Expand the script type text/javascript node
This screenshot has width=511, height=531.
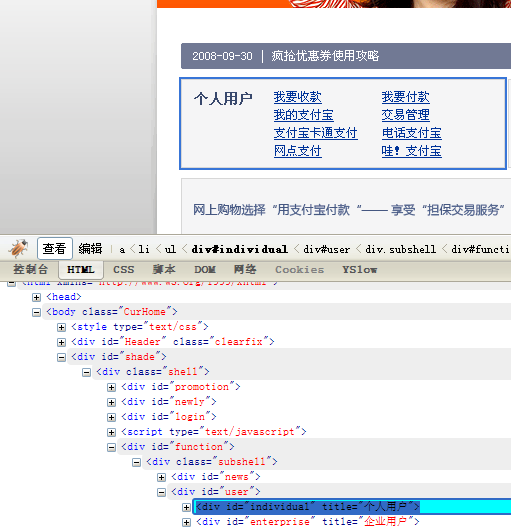[x=111, y=432]
